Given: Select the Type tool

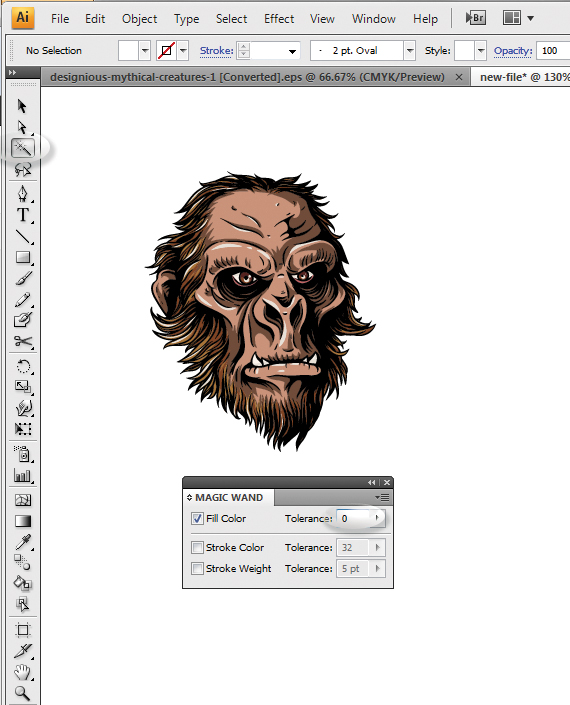Looking at the screenshot, I should click(x=22, y=215).
